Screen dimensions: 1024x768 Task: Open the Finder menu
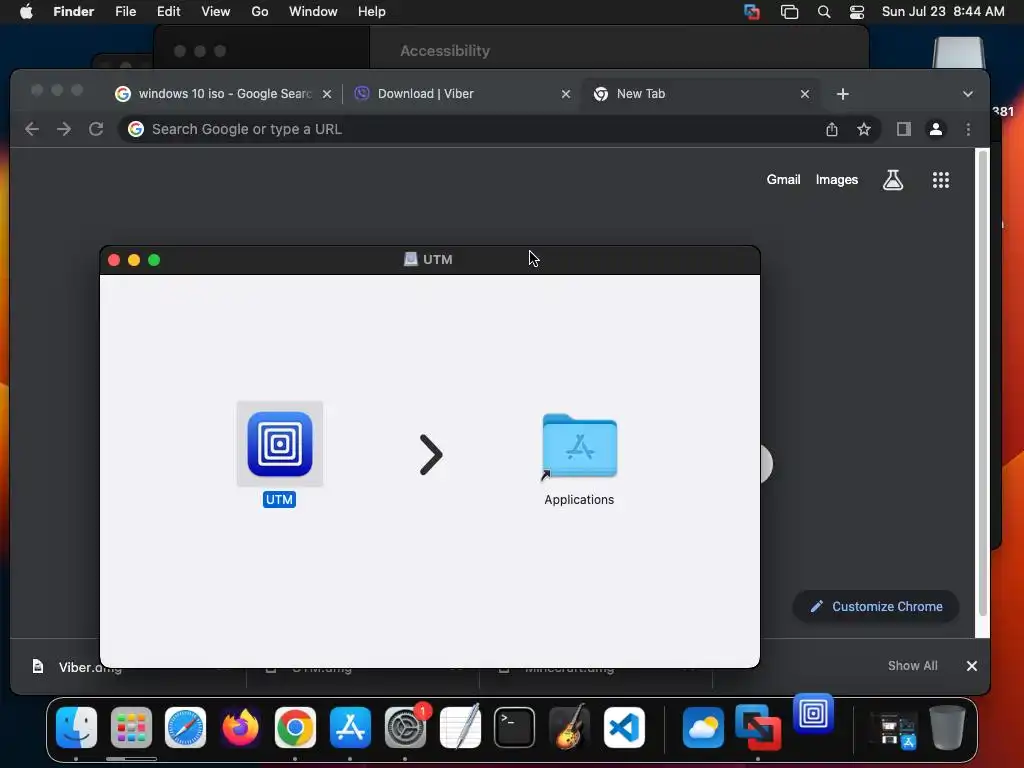[x=73, y=12]
